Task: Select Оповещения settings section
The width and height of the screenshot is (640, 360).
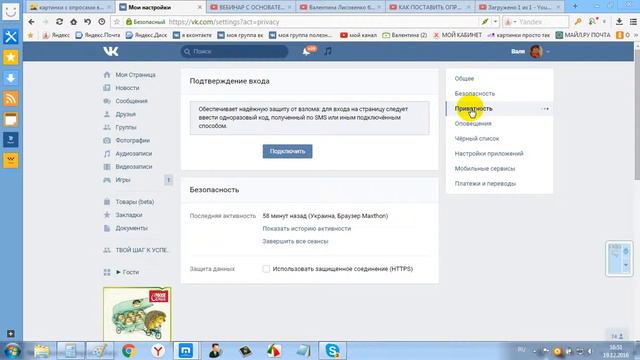Action: 473,124
